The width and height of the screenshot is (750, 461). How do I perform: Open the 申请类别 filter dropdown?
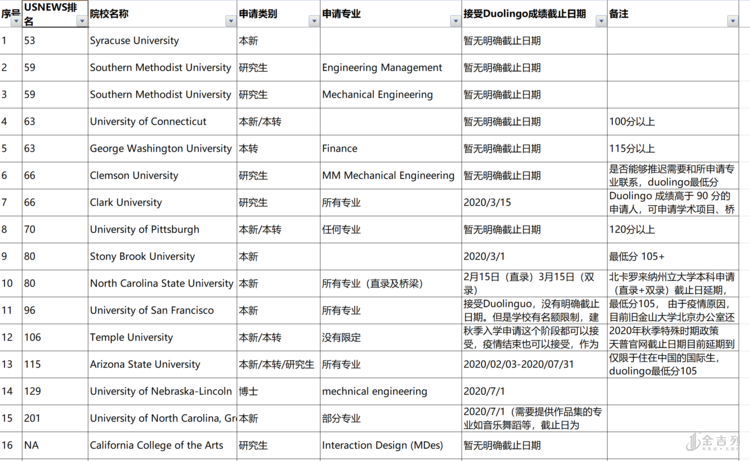[313, 21]
